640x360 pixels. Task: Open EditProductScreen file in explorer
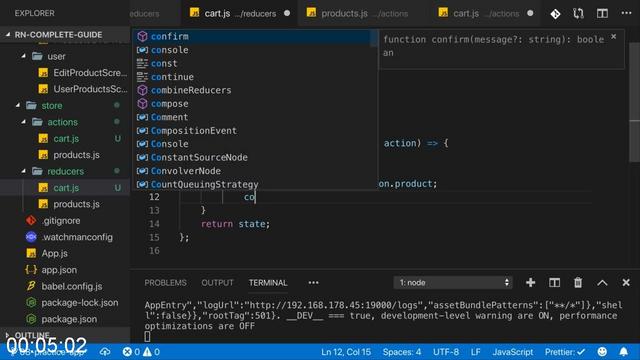65,73
